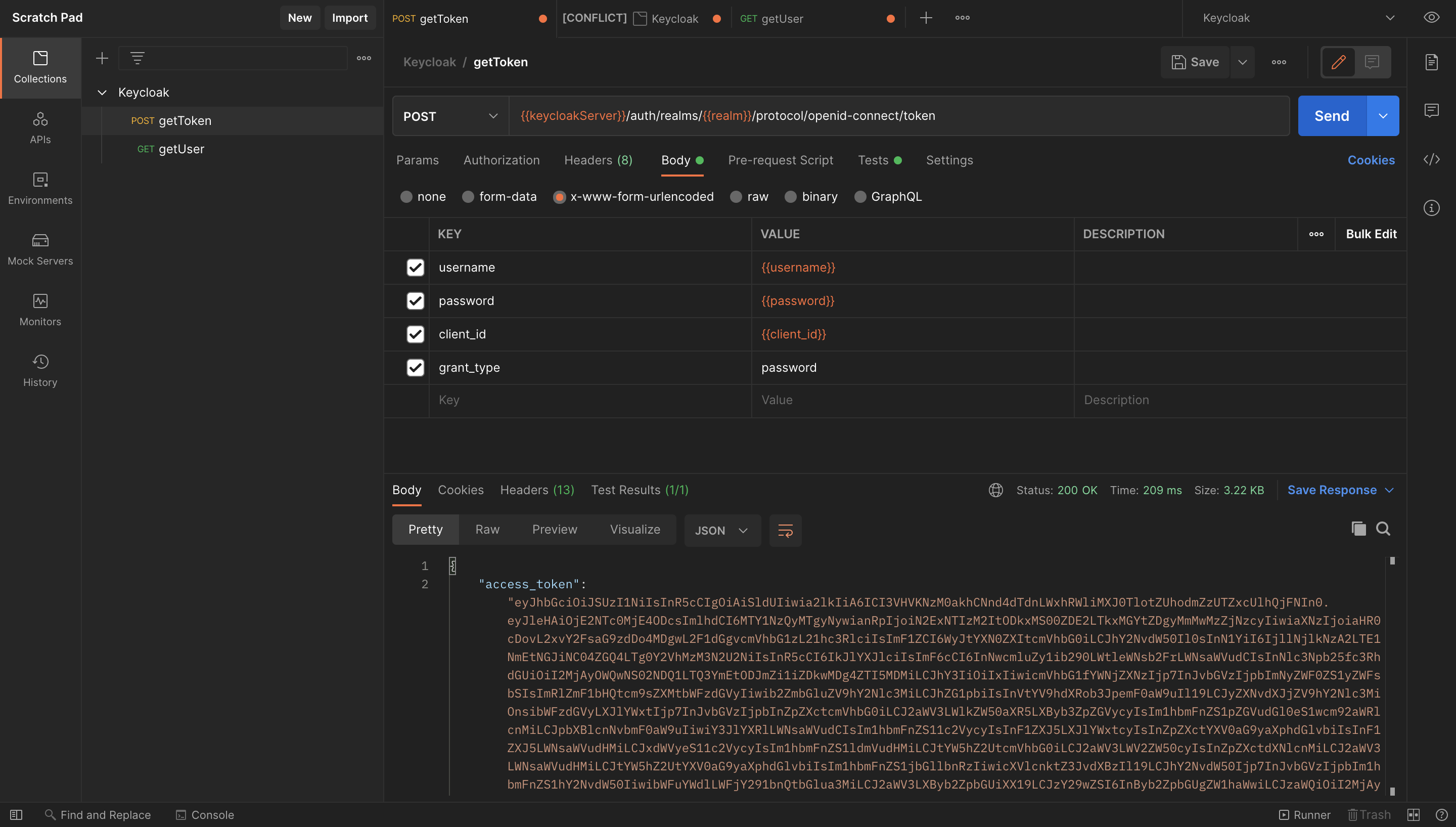
Task: Toggle the password checkbox off
Action: (415, 301)
